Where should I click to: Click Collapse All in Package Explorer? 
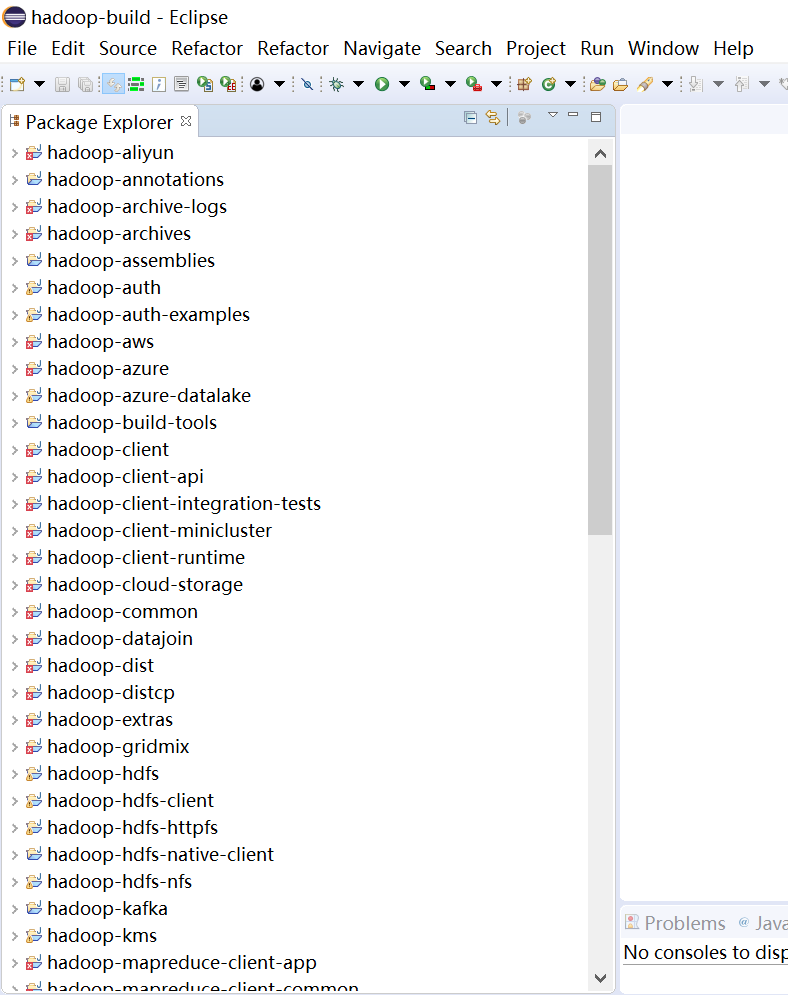click(x=471, y=118)
